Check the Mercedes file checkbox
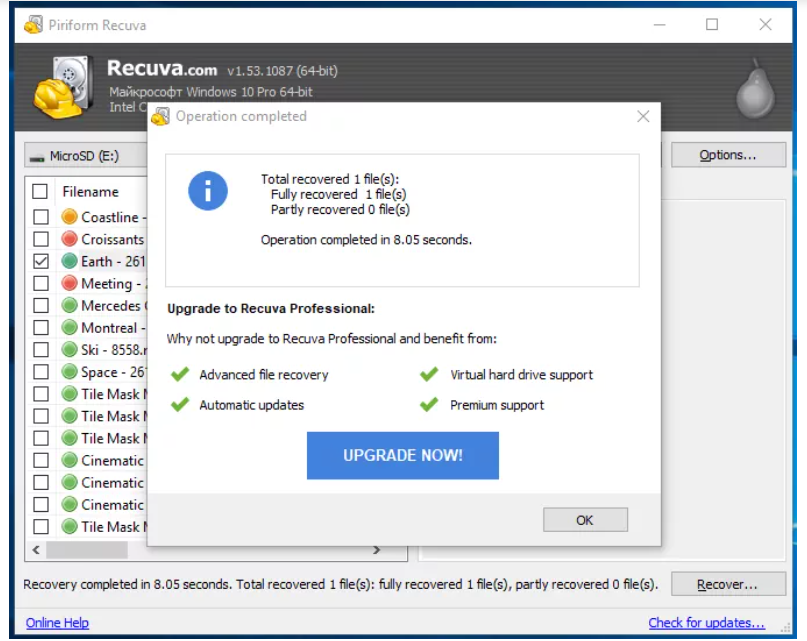Viewport: 807px width, 641px height. tap(41, 305)
